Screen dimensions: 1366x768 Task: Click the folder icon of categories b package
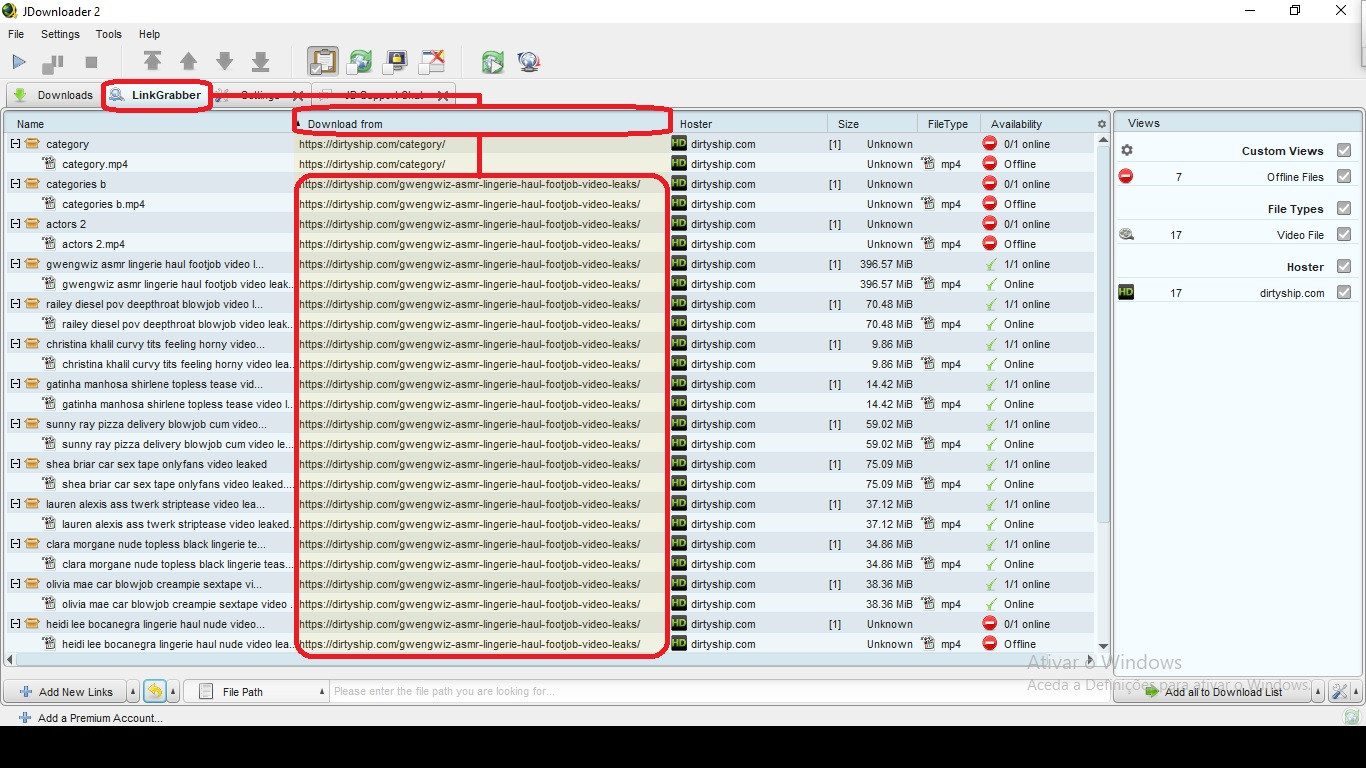tap(32, 184)
